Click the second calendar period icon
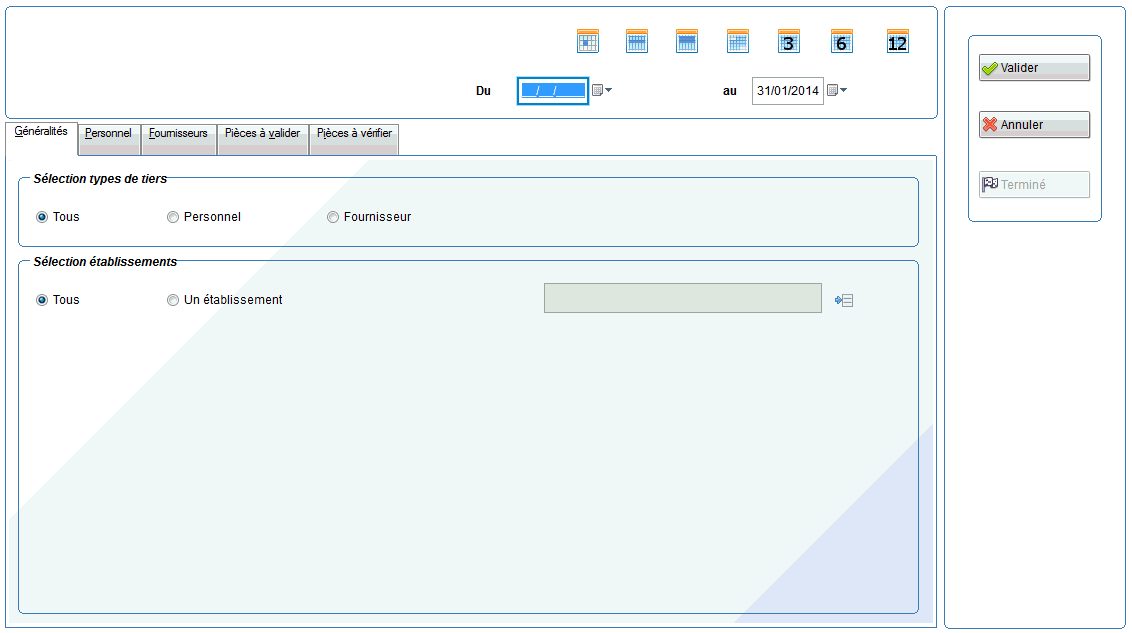 click(637, 42)
